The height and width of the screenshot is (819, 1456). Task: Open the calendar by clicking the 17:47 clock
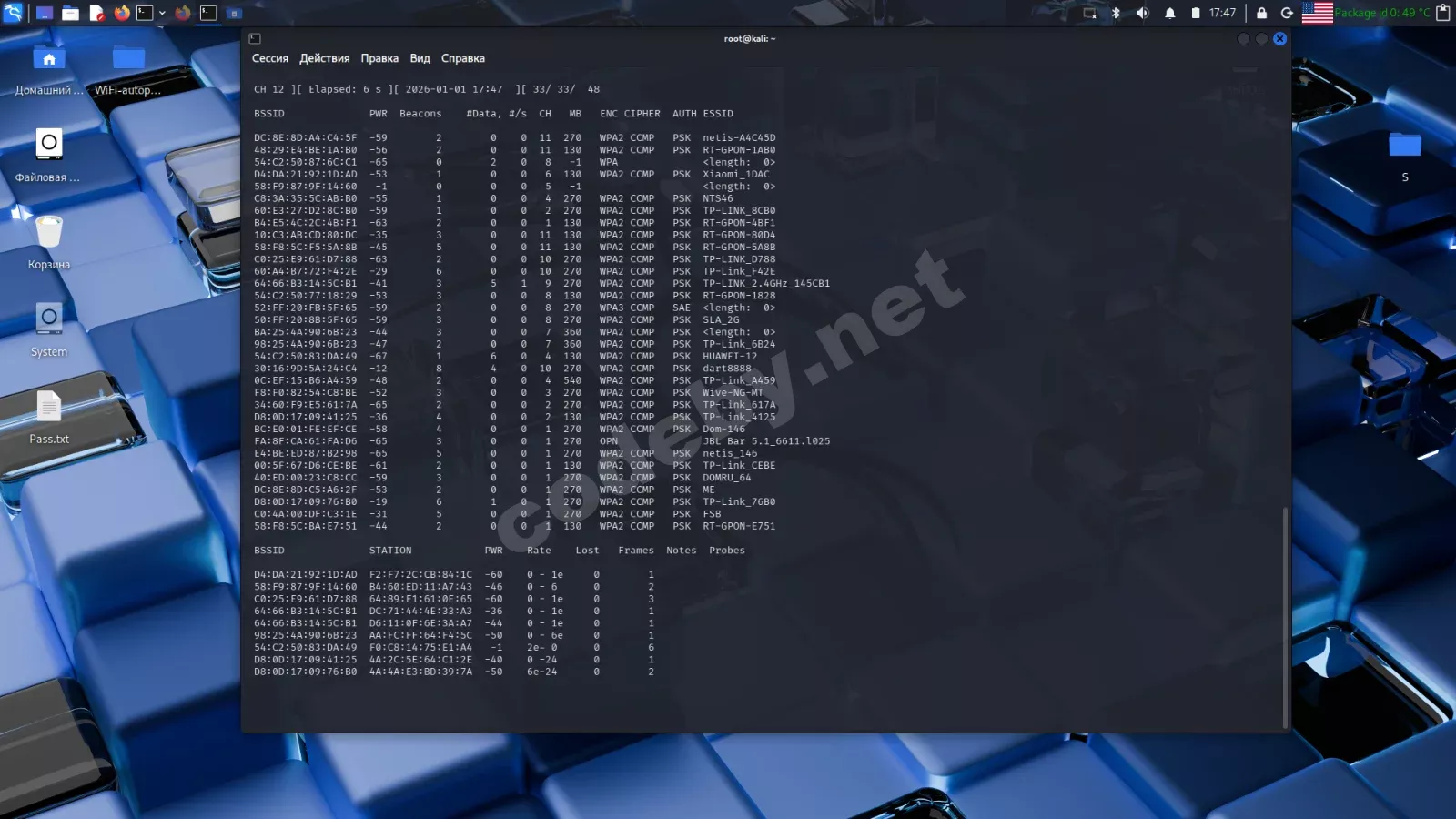click(x=1223, y=14)
